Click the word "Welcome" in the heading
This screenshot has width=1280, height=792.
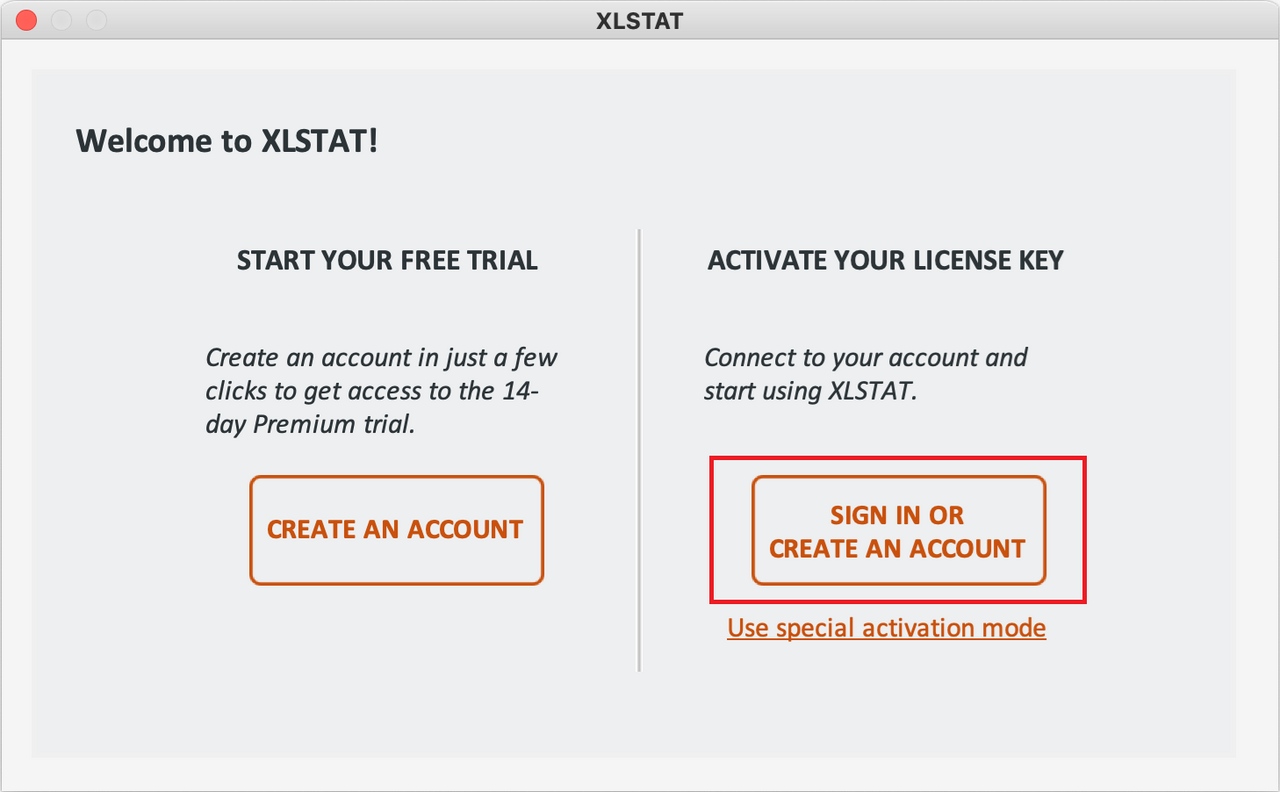tap(143, 141)
